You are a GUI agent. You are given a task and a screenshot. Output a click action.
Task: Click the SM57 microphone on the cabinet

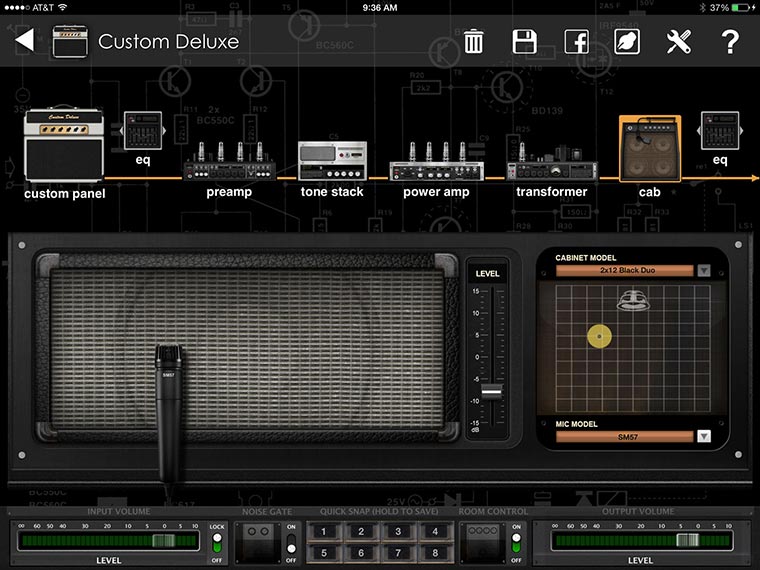point(169,412)
